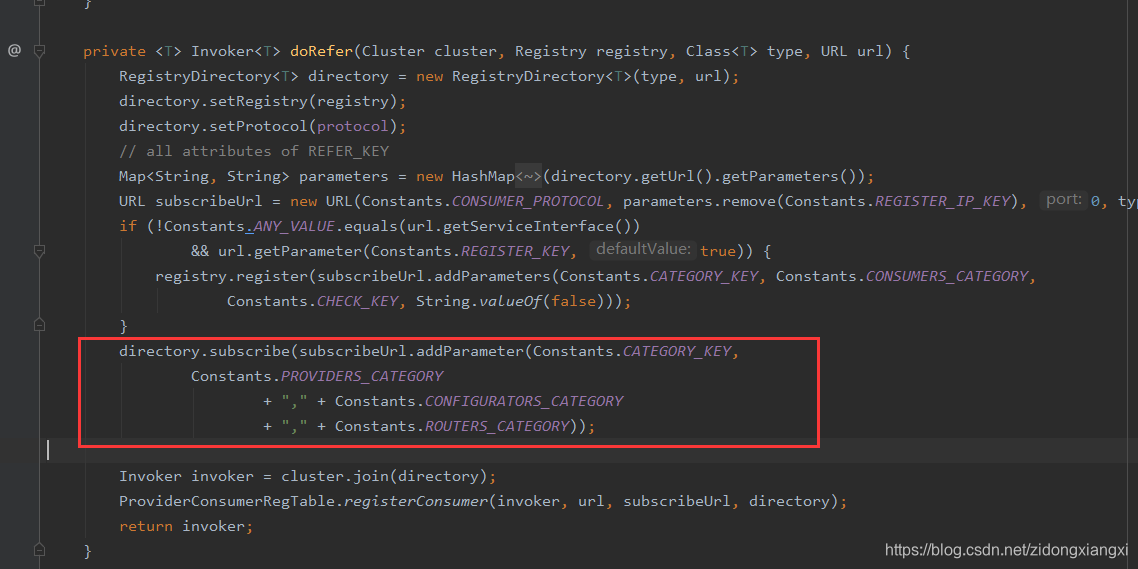Click CATEGORY_KEY on the directory.subscribe line

pyautogui.click(x=676, y=352)
